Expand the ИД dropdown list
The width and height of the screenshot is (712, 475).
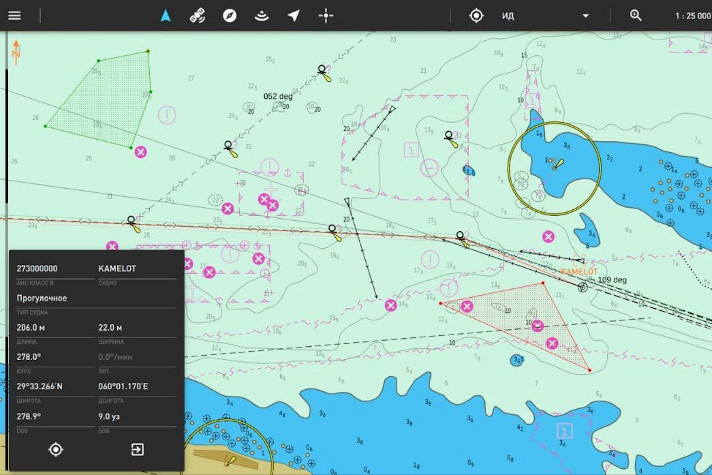(585, 16)
